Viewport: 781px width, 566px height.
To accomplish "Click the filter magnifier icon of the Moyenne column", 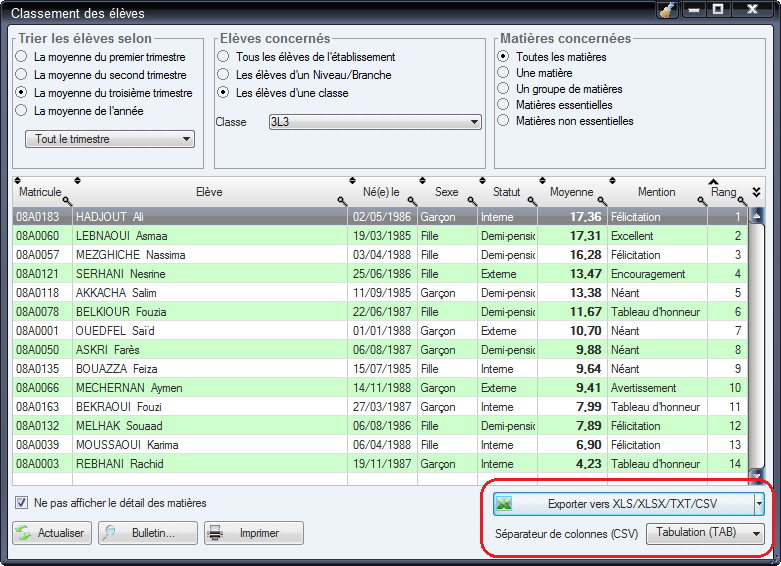I will click(602, 201).
